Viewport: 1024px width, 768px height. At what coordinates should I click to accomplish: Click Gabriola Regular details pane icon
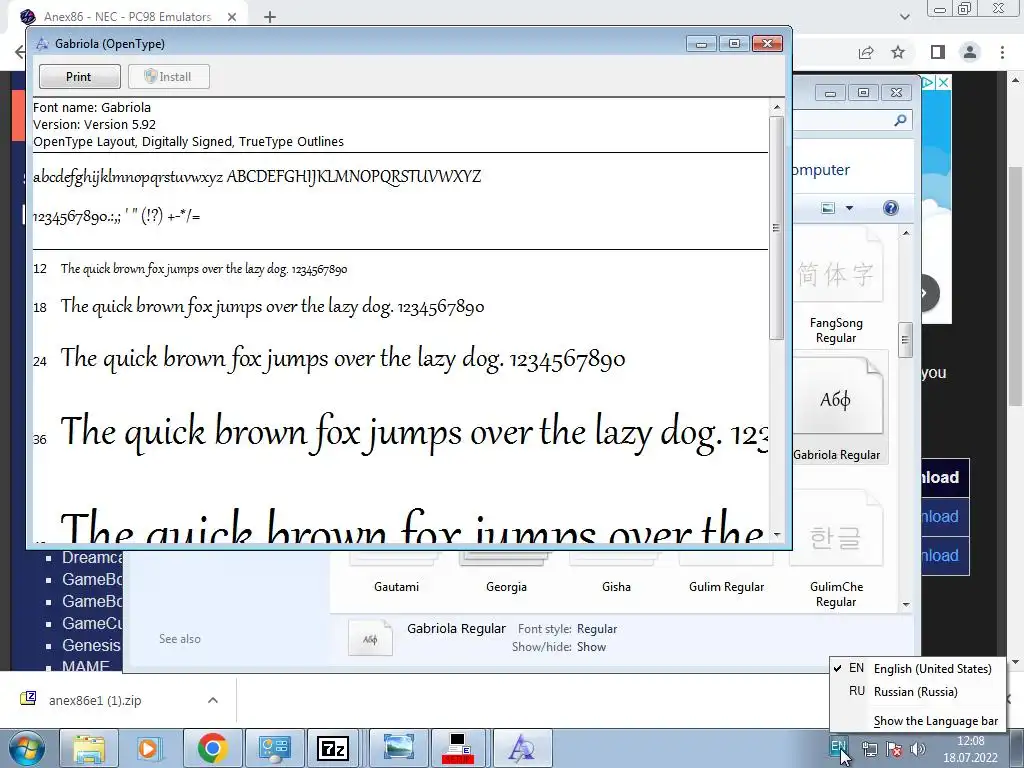(370, 637)
